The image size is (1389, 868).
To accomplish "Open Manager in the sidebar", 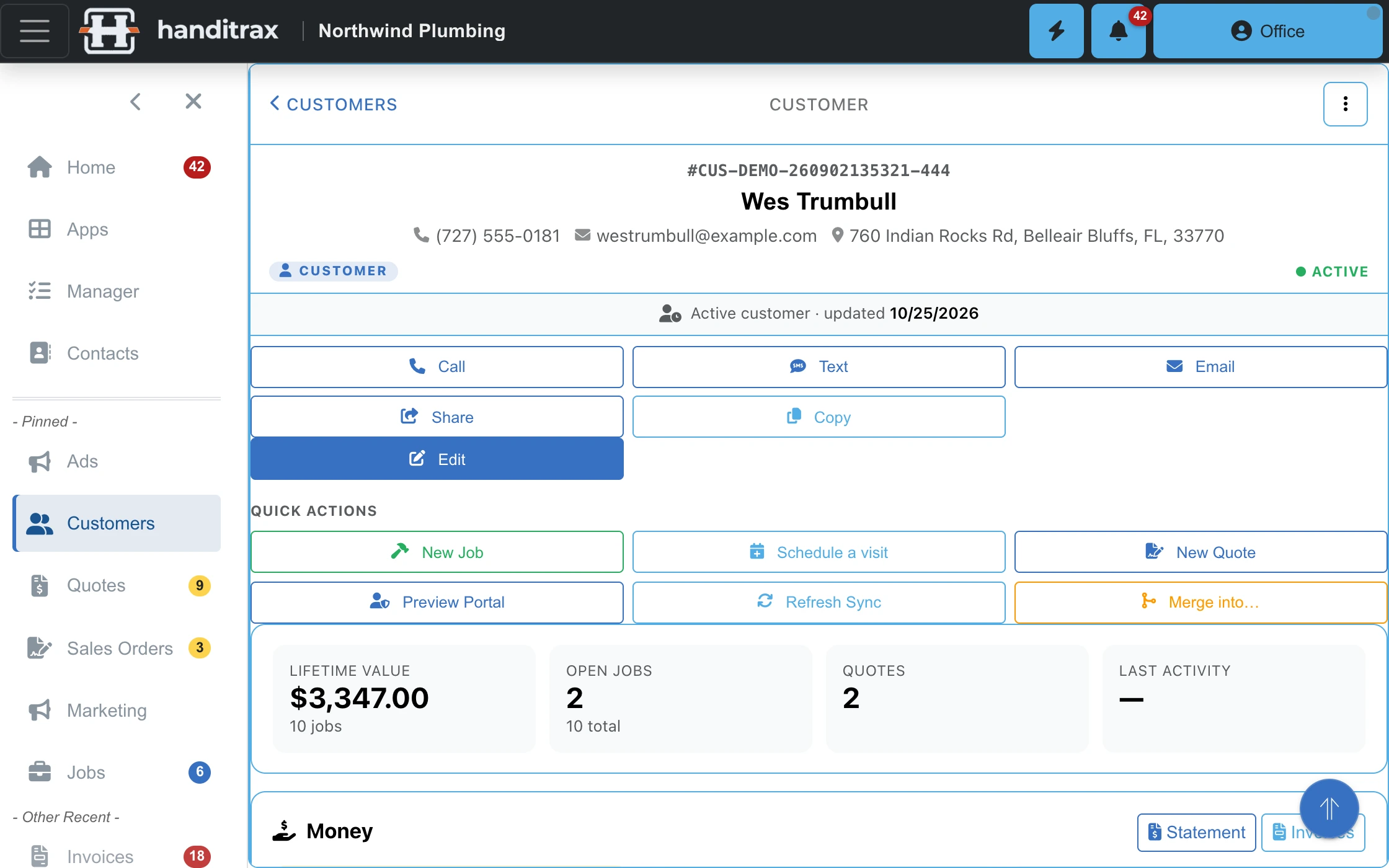I will tap(117, 291).
